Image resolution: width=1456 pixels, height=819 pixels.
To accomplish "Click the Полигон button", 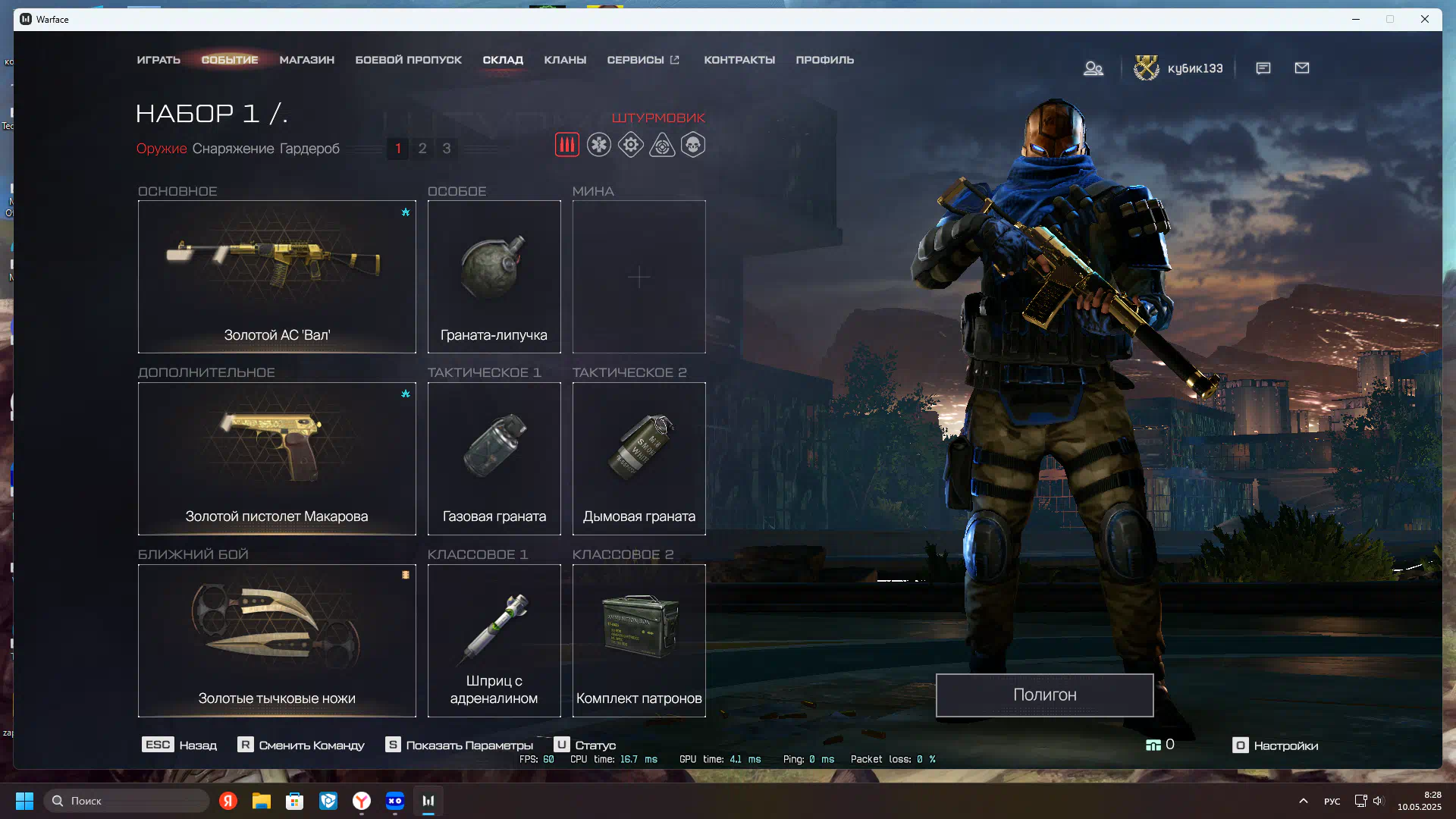I will pyautogui.click(x=1045, y=695).
